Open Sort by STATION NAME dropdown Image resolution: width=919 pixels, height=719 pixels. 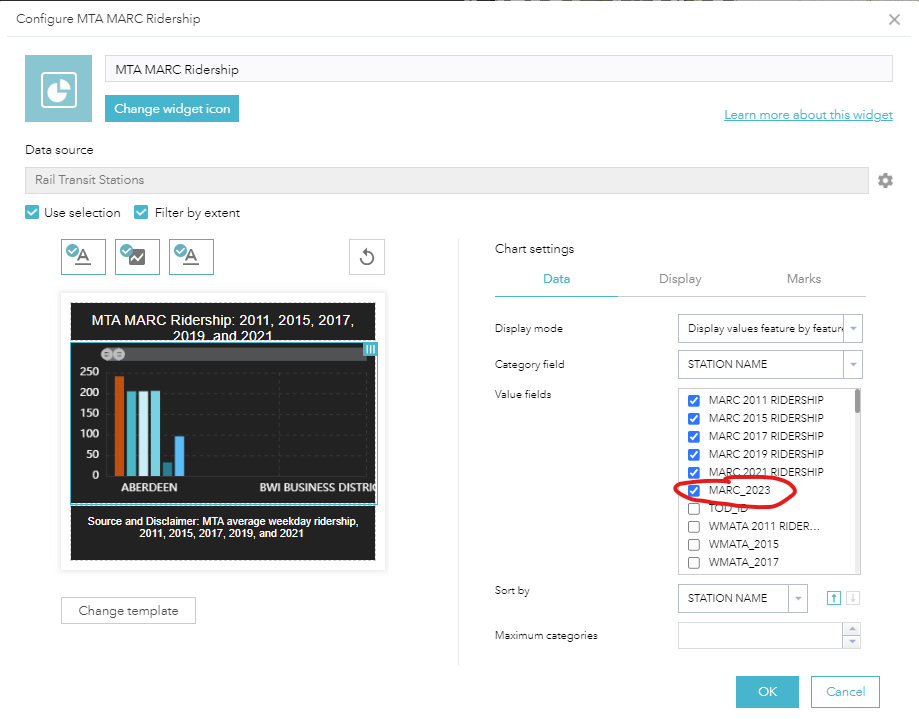[743, 598]
